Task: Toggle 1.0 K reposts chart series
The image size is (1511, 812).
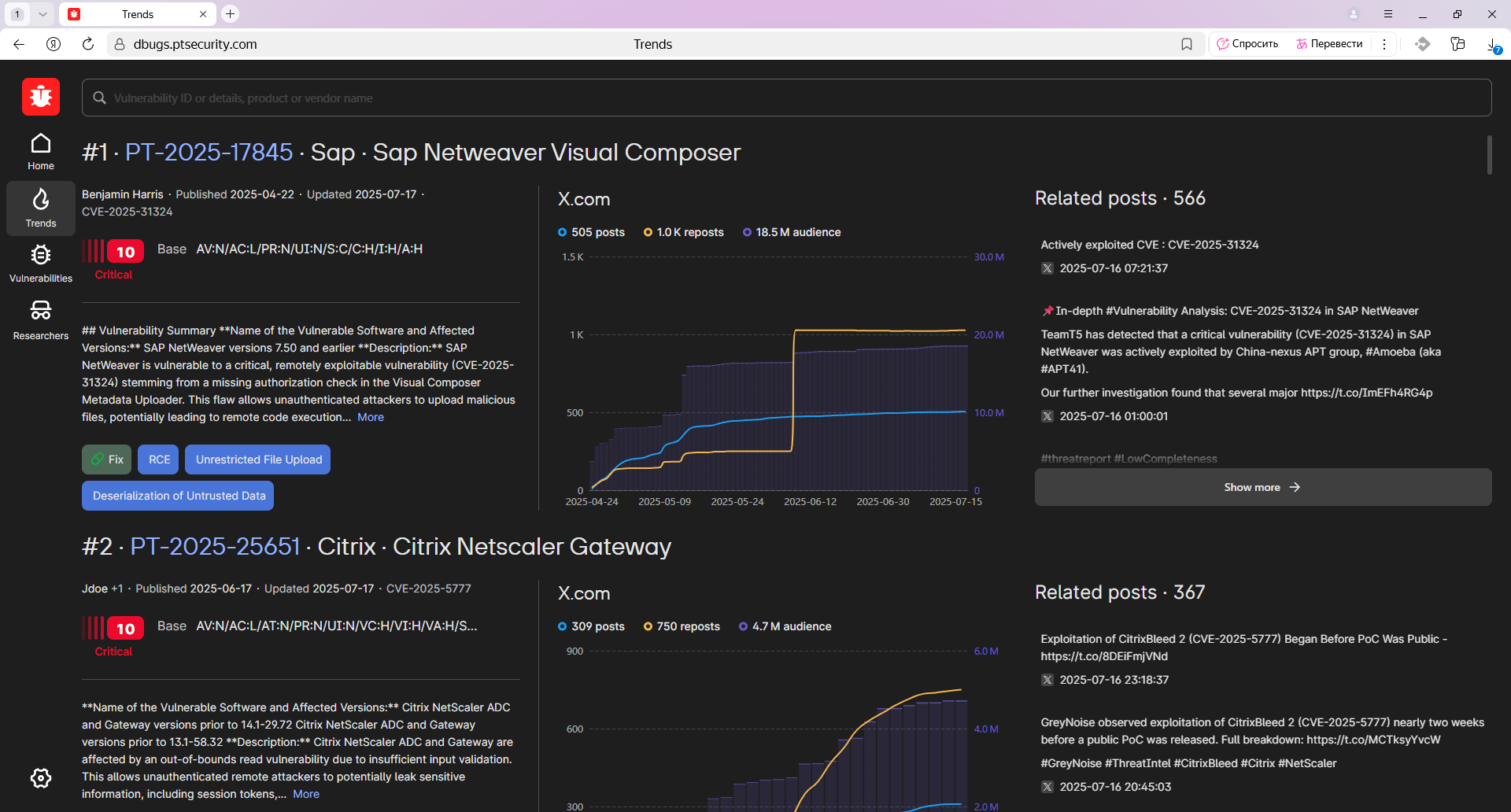Action: pyautogui.click(x=684, y=232)
